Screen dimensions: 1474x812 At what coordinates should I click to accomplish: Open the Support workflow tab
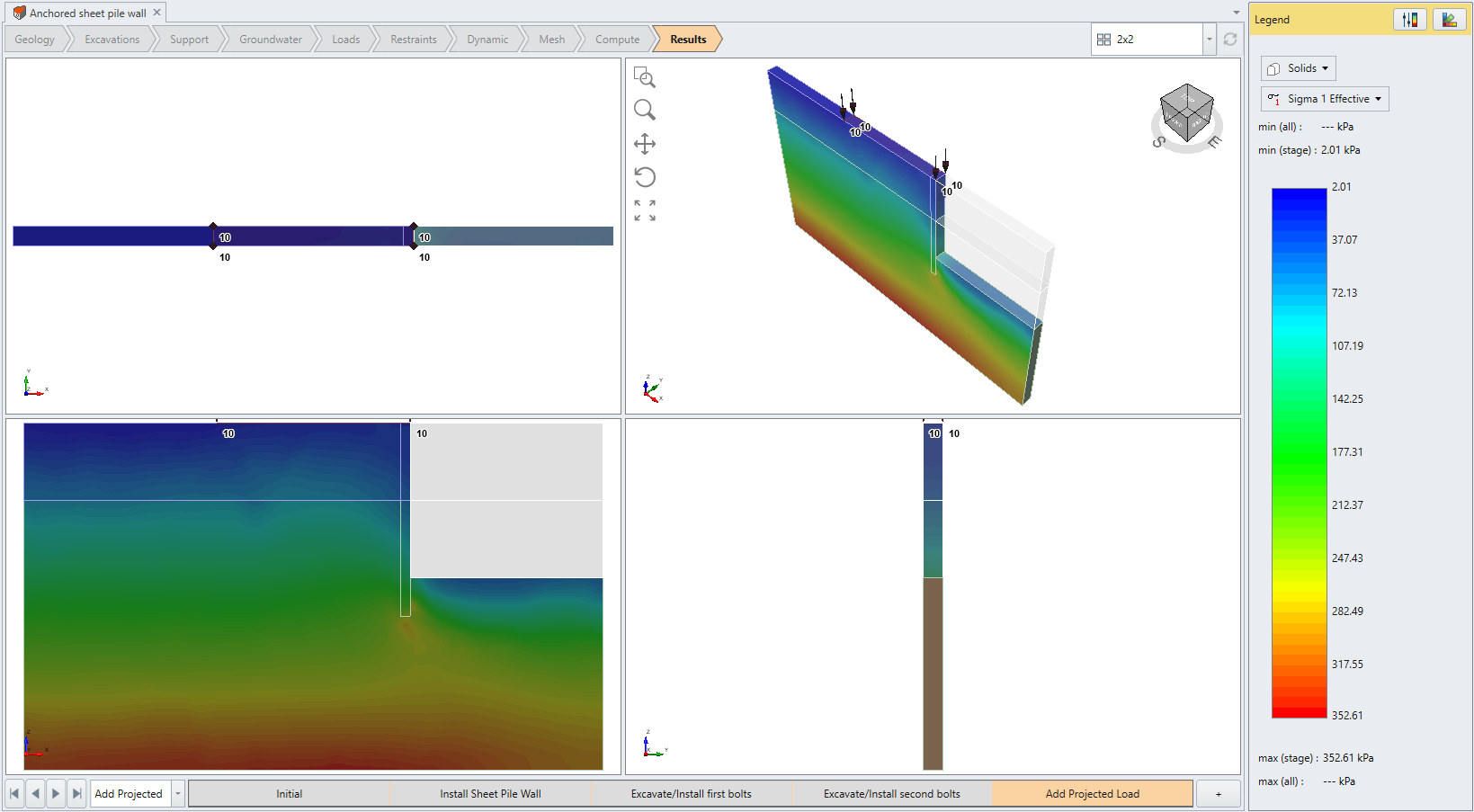click(189, 40)
